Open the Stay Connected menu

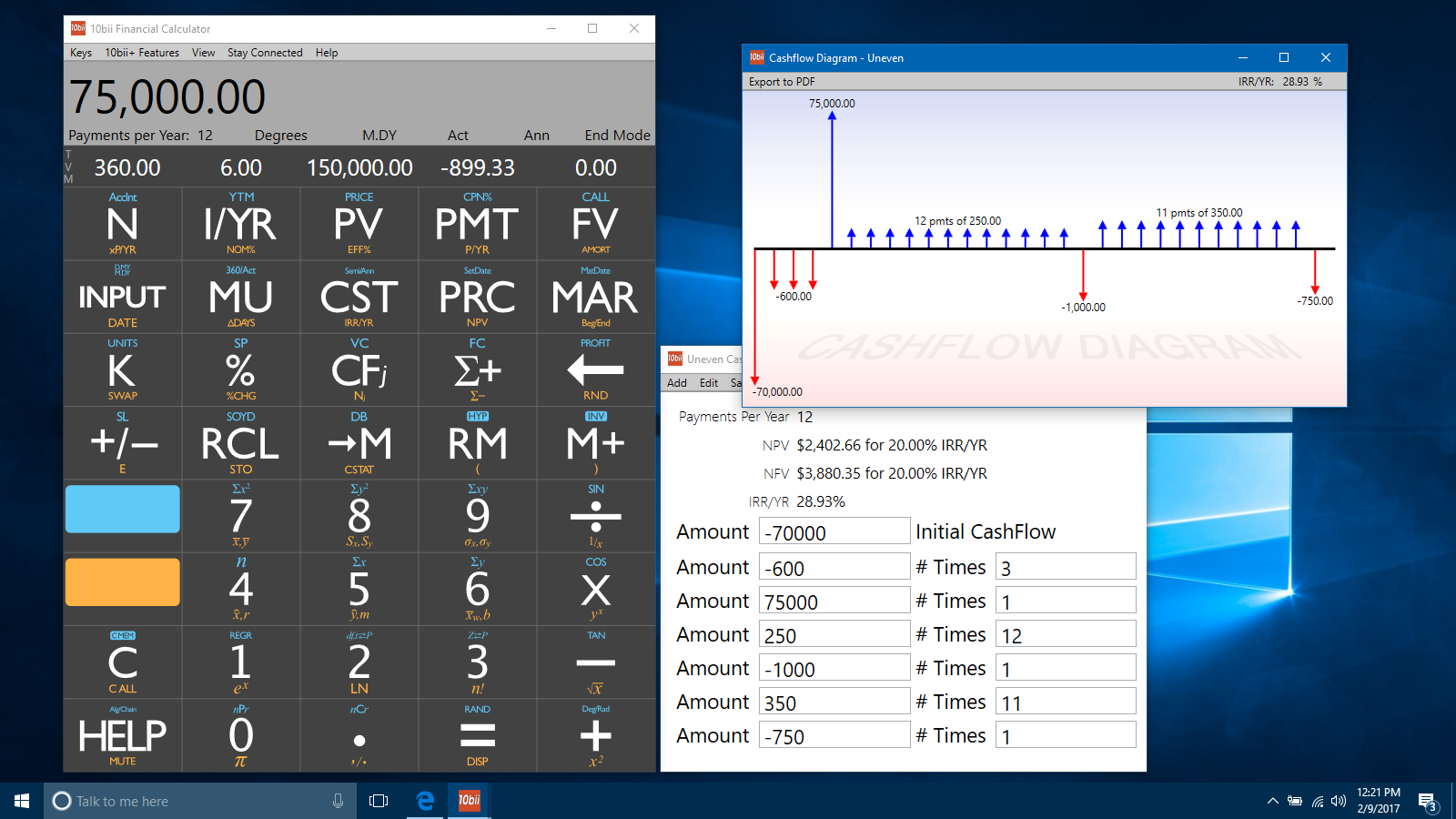coord(265,52)
